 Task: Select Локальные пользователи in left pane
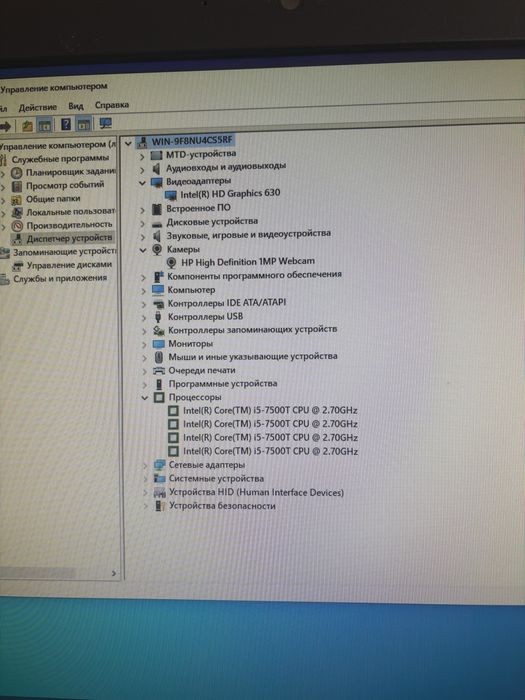point(70,212)
